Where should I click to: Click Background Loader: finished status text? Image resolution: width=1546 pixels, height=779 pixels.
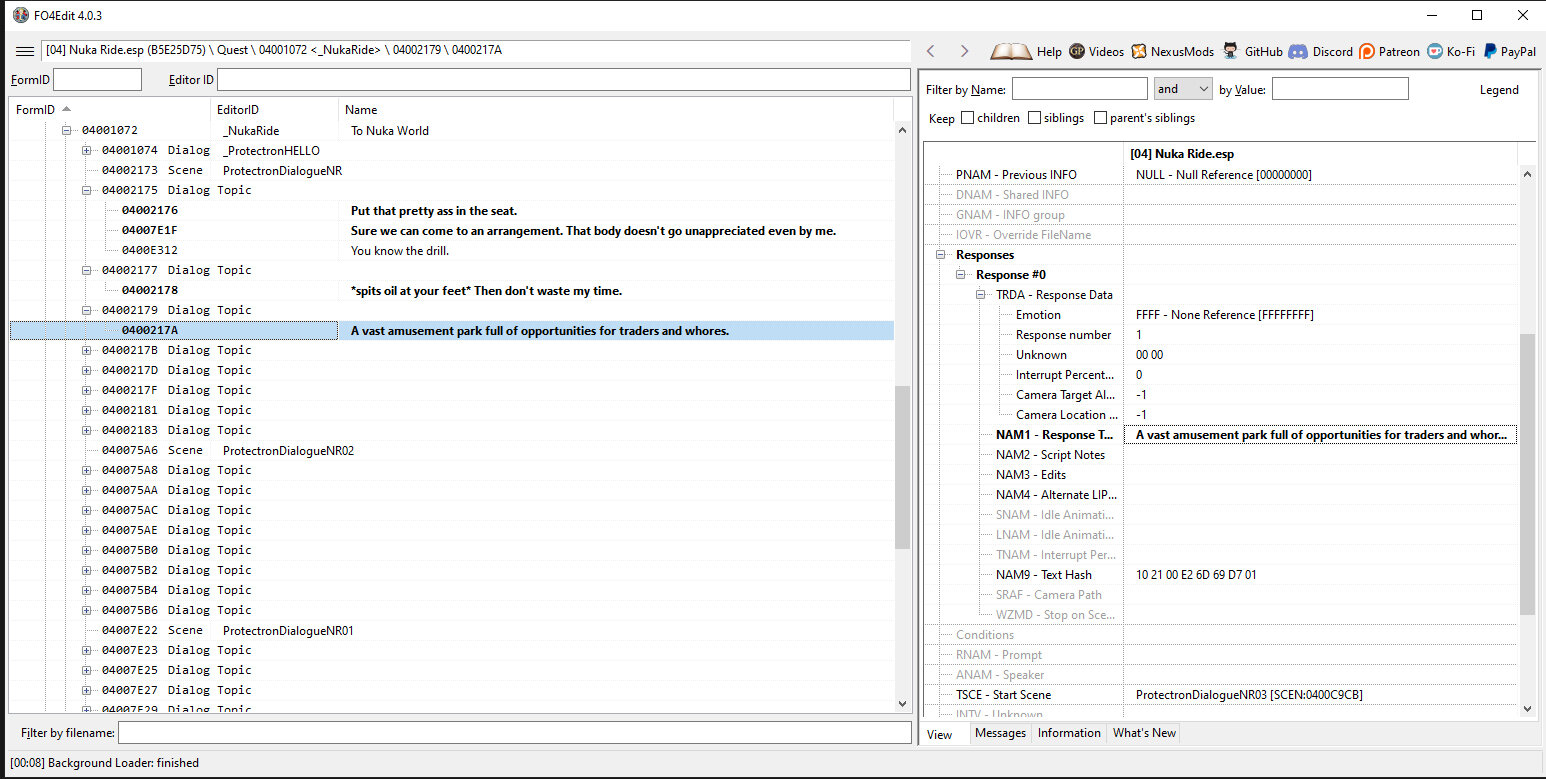104,763
